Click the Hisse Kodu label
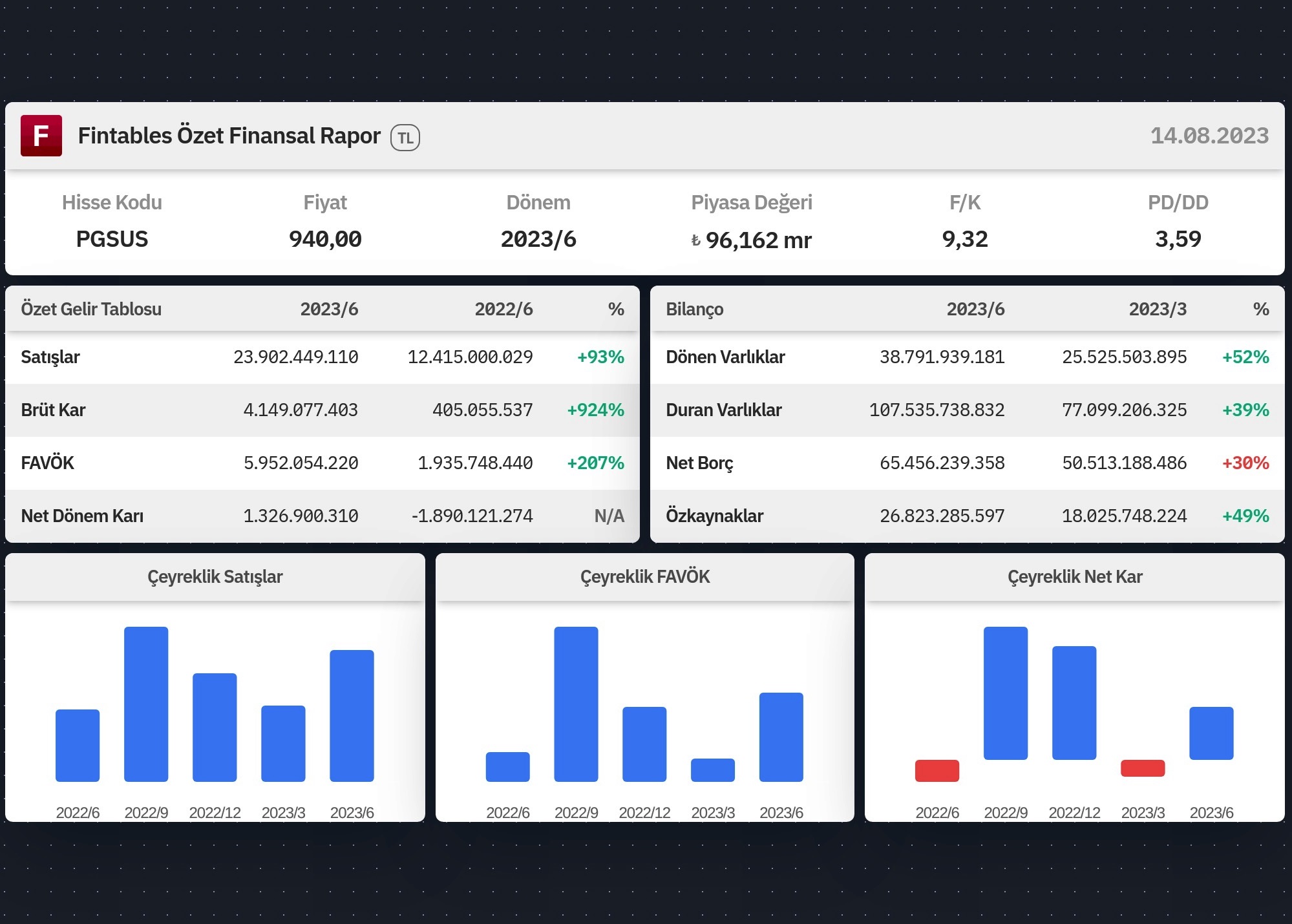The width and height of the screenshot is (1292, 924). pyautogui.click(x=112, y=202)
